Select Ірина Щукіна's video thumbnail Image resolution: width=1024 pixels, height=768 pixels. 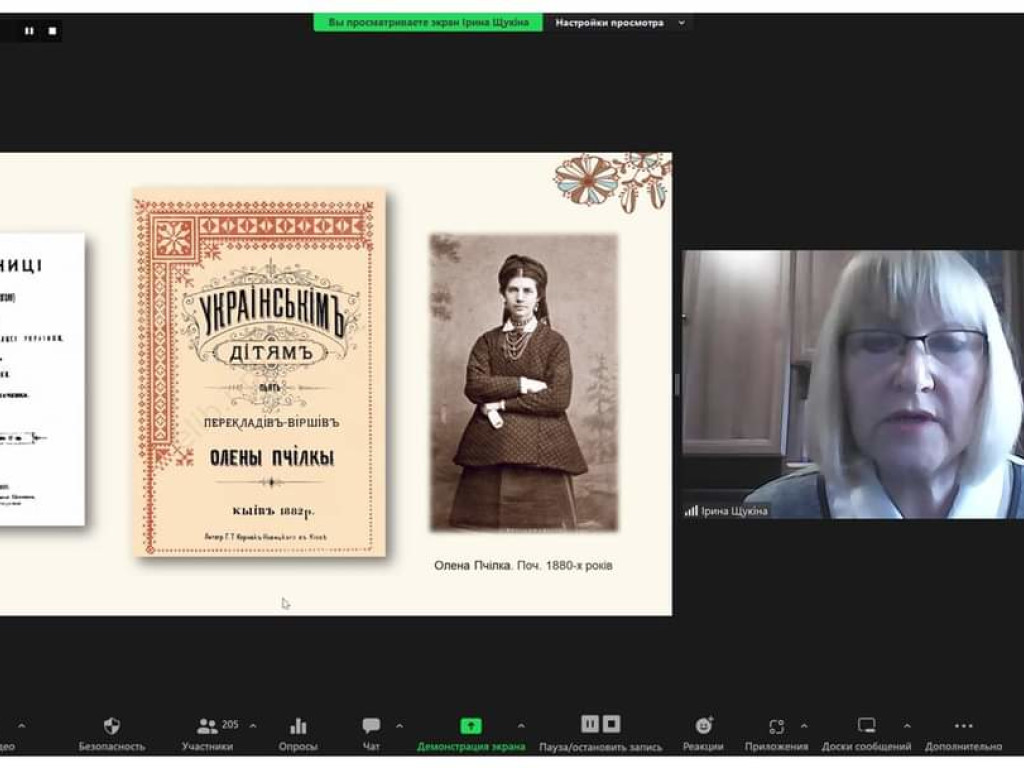852,384
